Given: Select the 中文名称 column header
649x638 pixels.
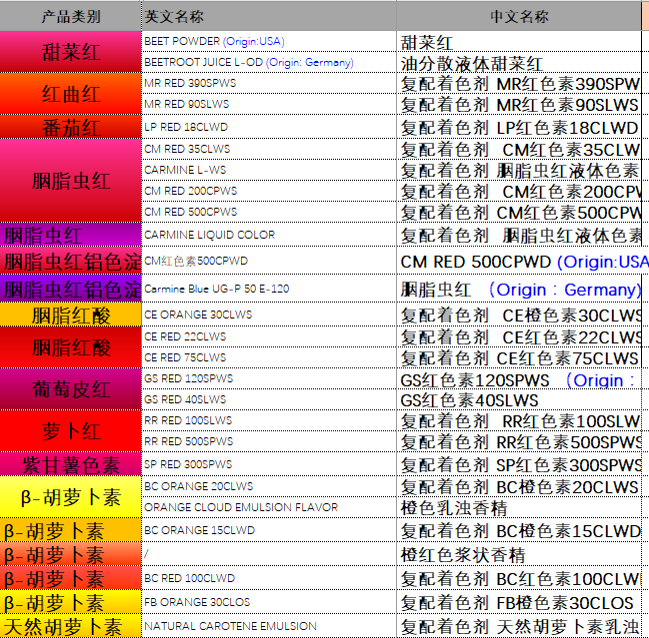Looking at the screenshot, I should (519, 16).
